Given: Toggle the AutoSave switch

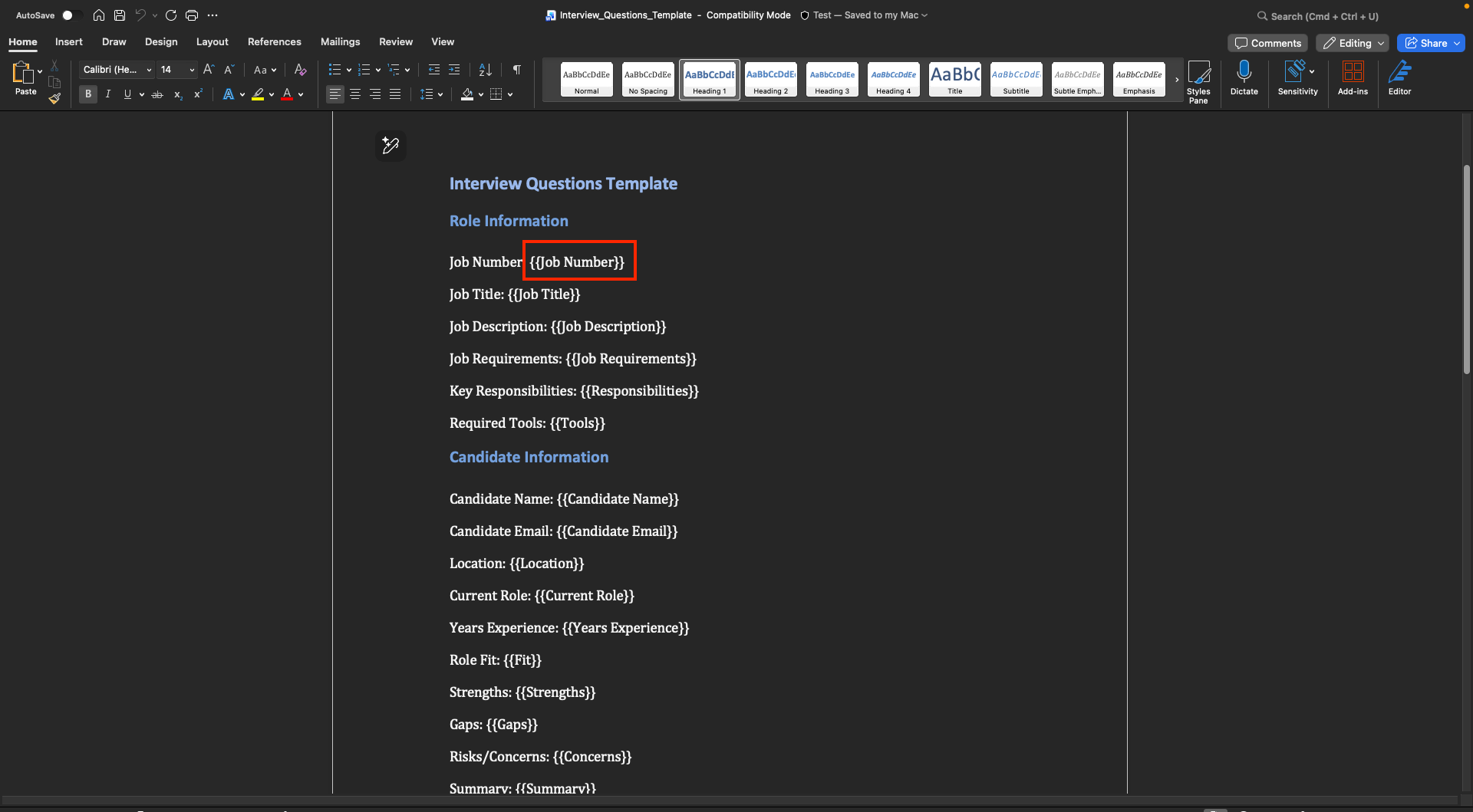Looking at the screenshot, I should 71,15.
